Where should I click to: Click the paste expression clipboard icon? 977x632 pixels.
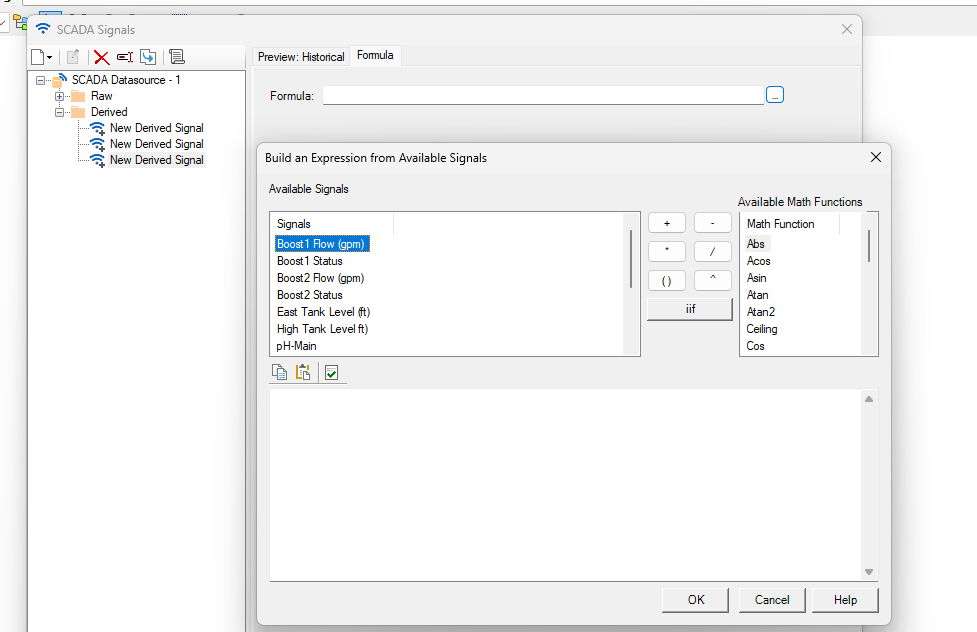304,372
